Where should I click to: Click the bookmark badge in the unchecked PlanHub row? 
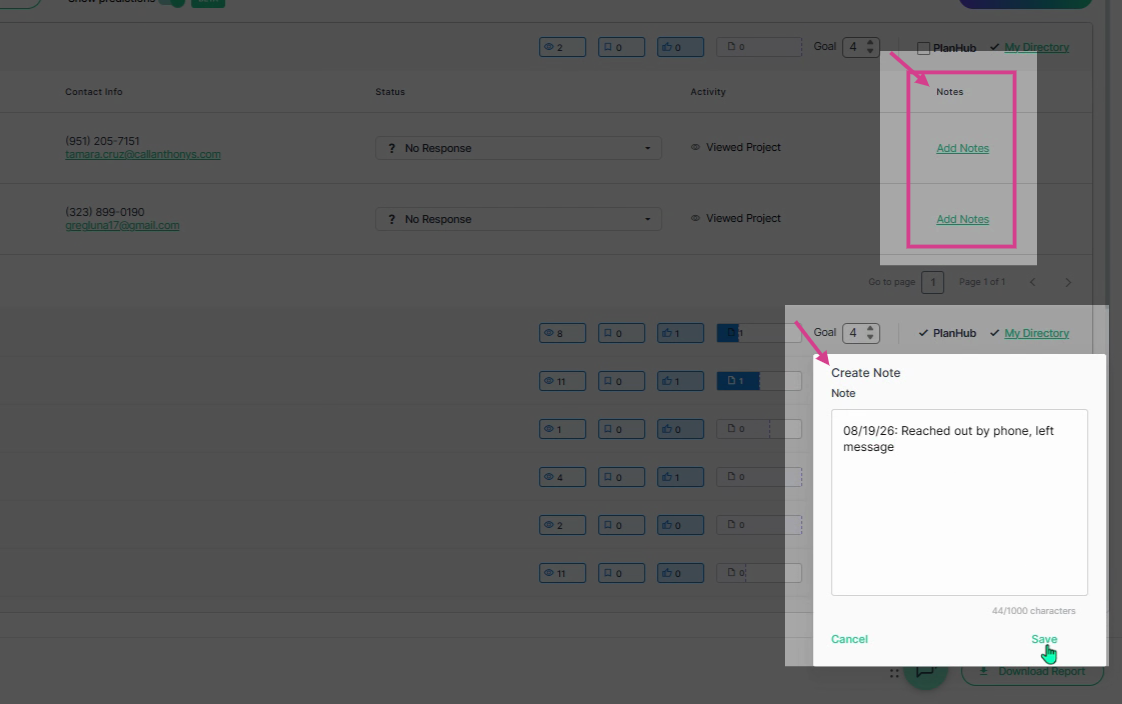(x=621, y=47)
